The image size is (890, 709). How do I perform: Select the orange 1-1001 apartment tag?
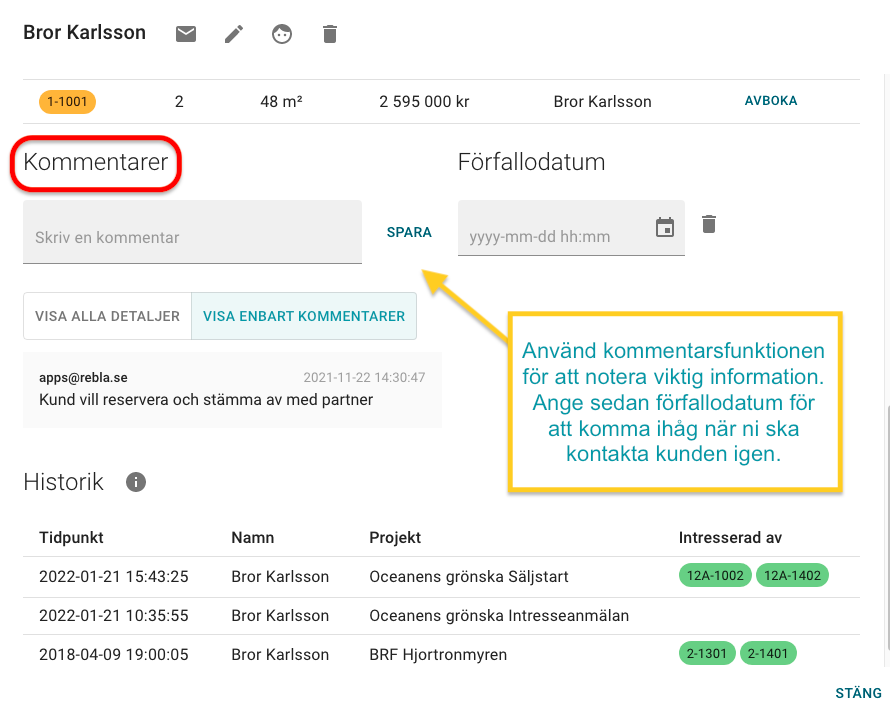(66, 101)
